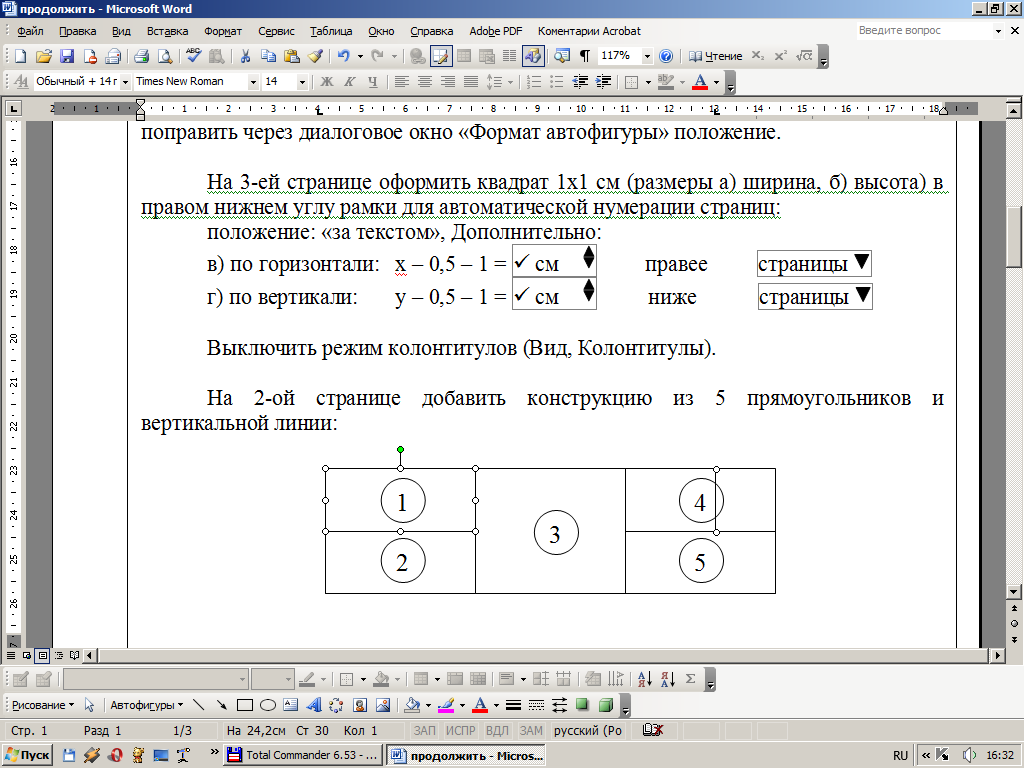Select the Rectangle drawing tool
Viewport: 1024px width, 768px height.
point(245,705)
